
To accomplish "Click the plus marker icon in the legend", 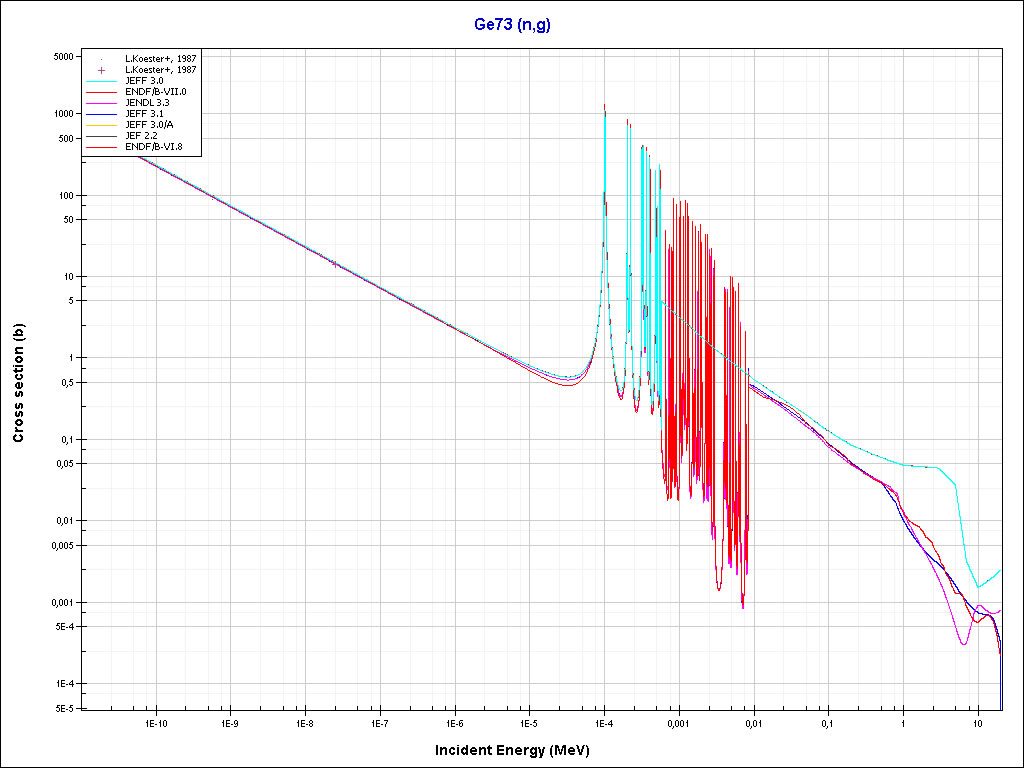I will 102,70.
